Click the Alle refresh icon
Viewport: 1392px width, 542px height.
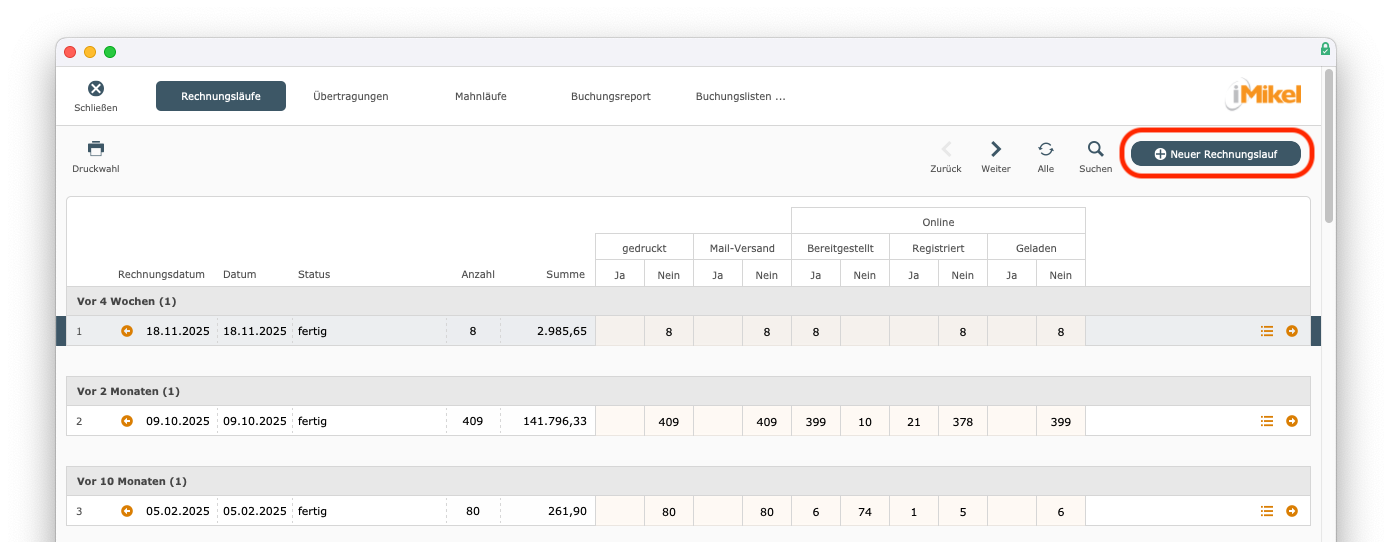click(x=1045, y=149)
